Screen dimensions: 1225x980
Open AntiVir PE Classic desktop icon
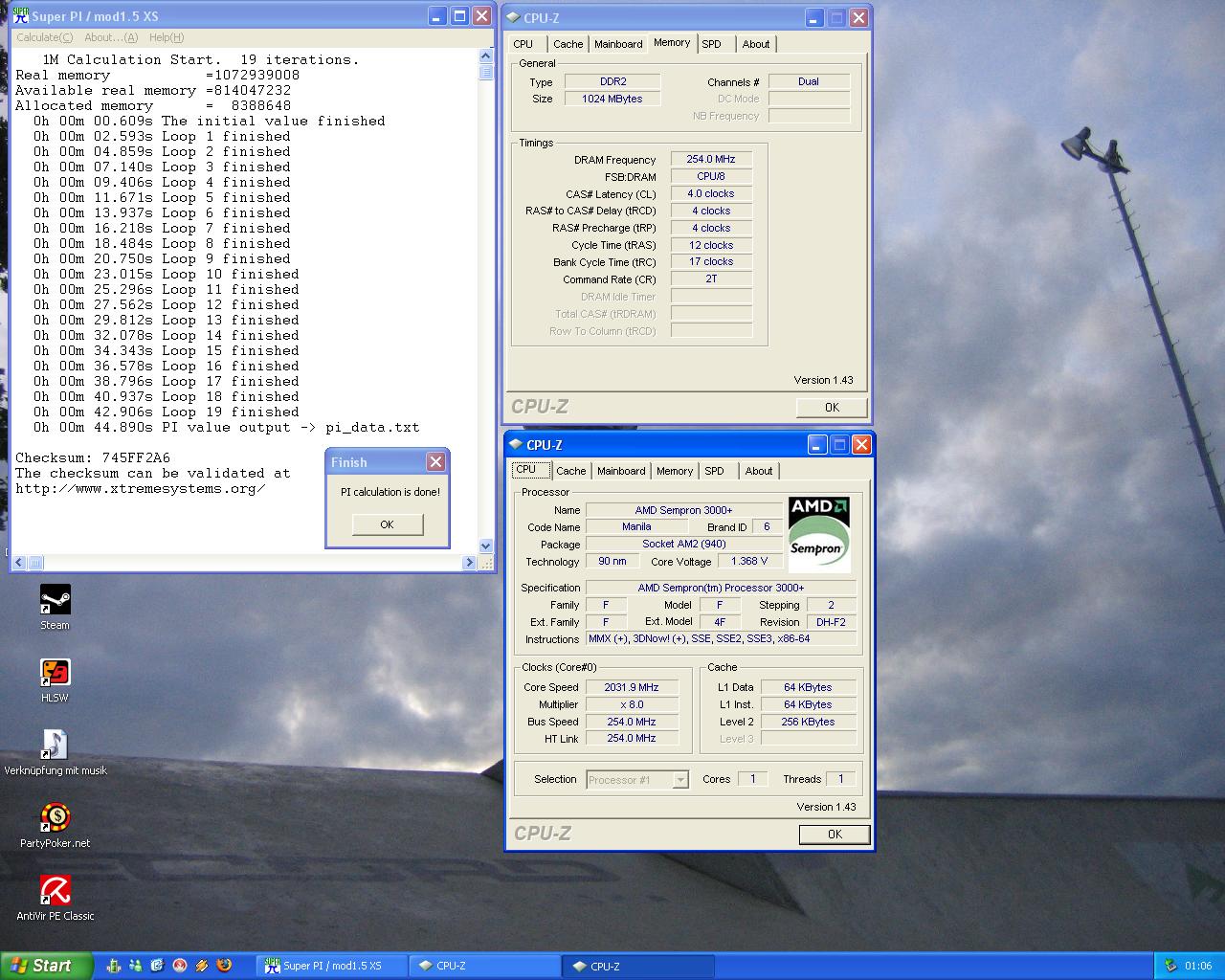coord(55,891)
